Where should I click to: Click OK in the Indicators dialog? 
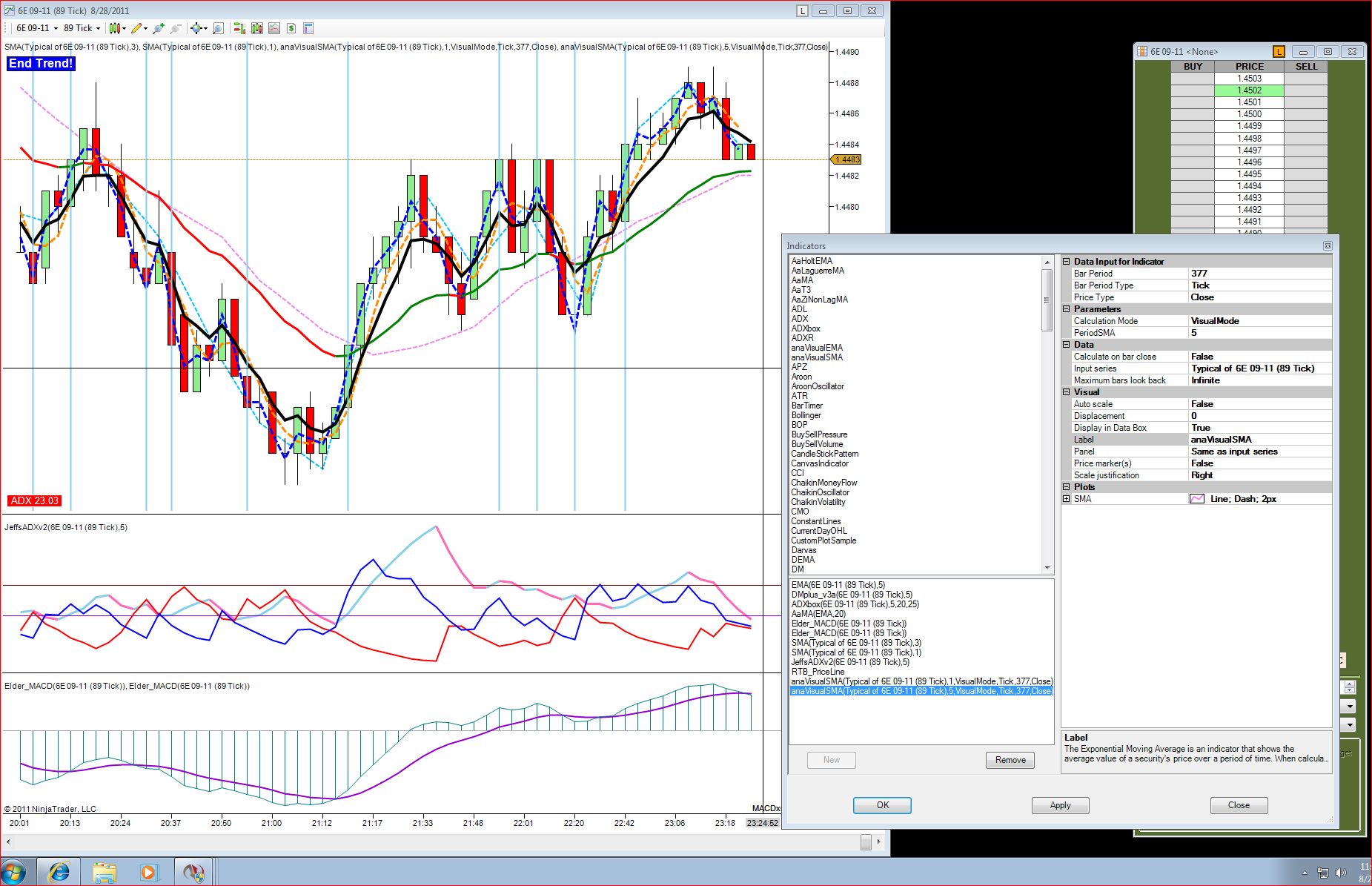[882, 805]
